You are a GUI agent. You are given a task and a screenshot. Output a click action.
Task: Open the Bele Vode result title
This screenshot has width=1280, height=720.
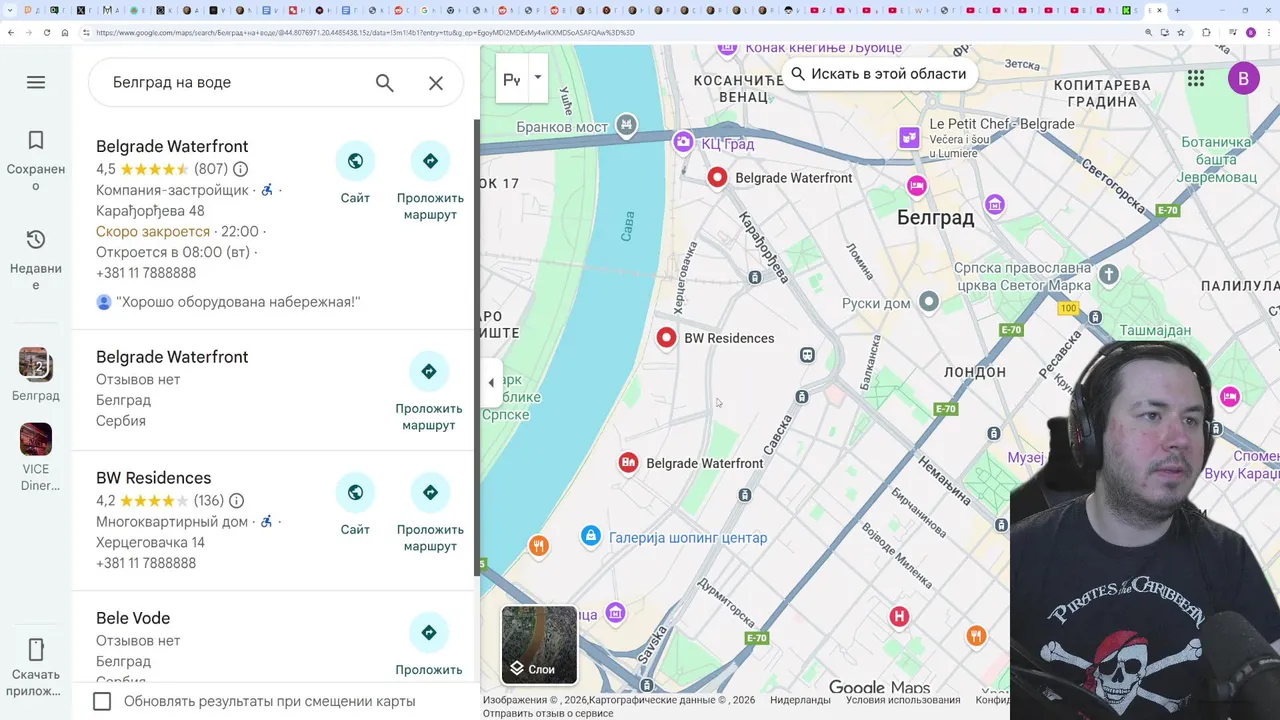tap(133, 618)
